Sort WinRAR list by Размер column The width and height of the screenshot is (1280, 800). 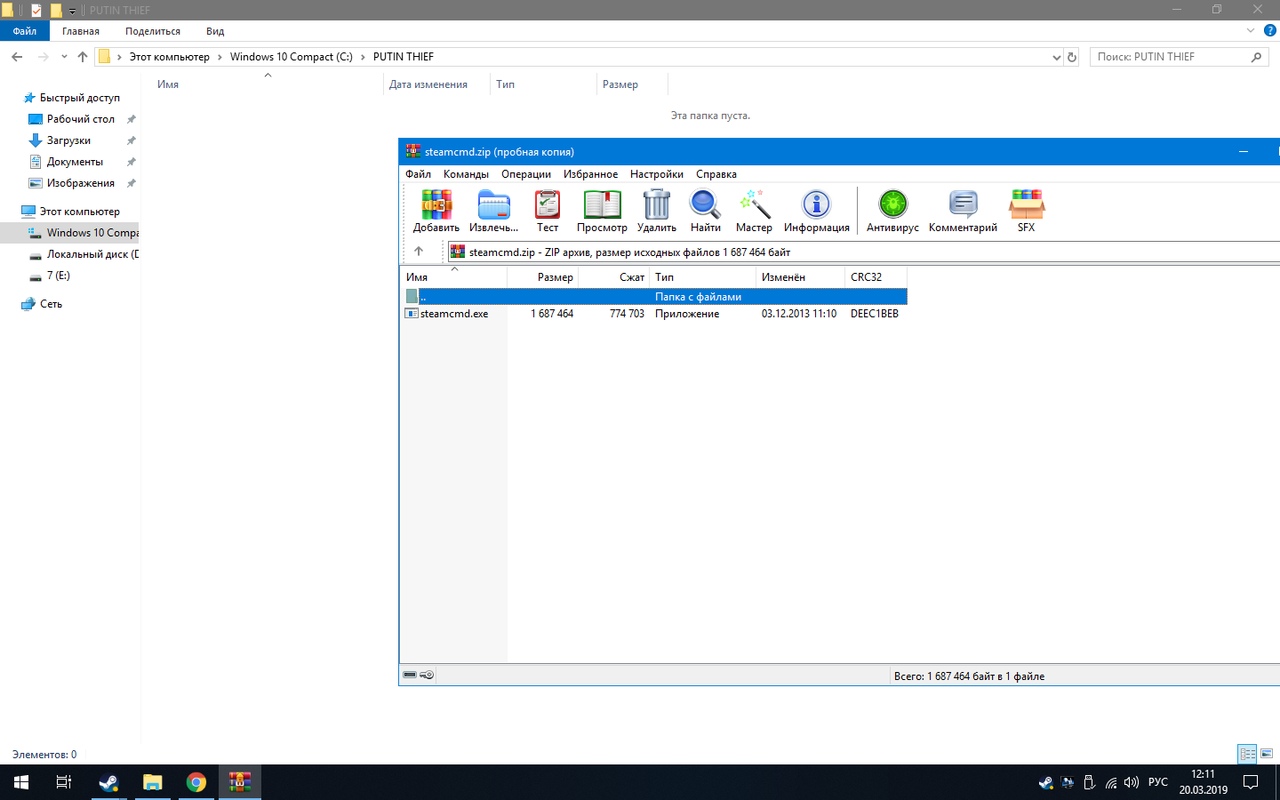point(543,277)
